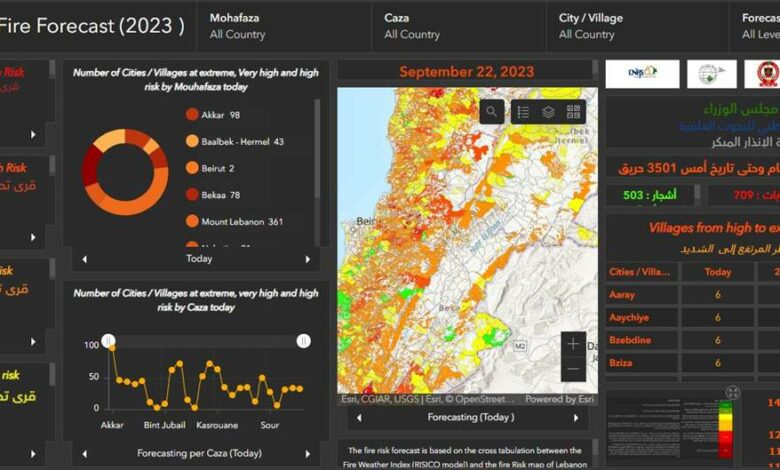The width and height of the screenshot is (780, 470).
Task: Click the Today label under donut chart
Action: tap(199, 259)
